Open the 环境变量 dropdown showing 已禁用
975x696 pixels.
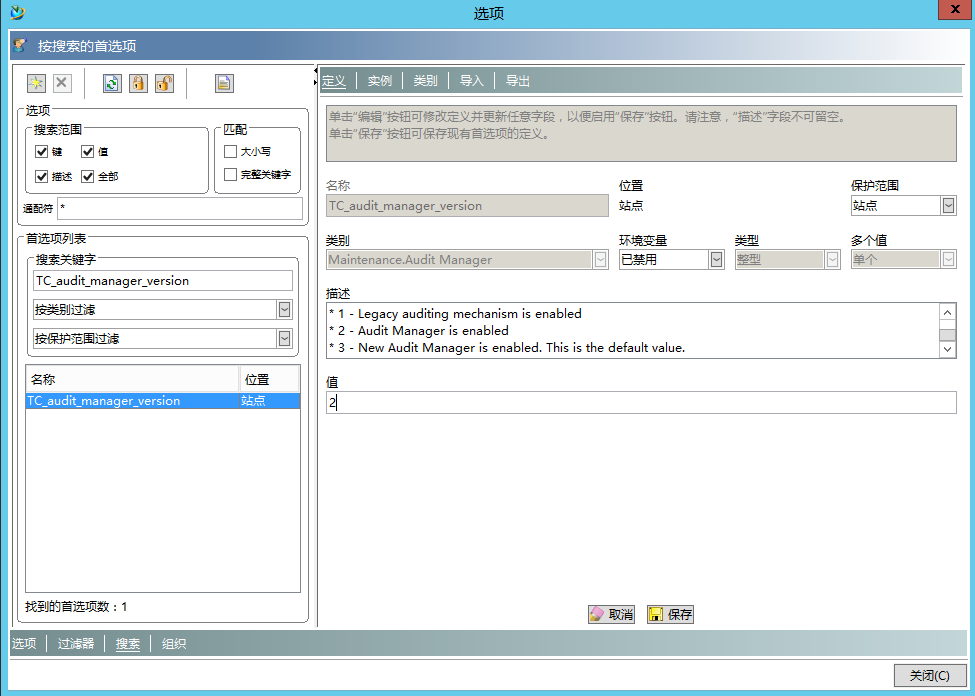716,259
